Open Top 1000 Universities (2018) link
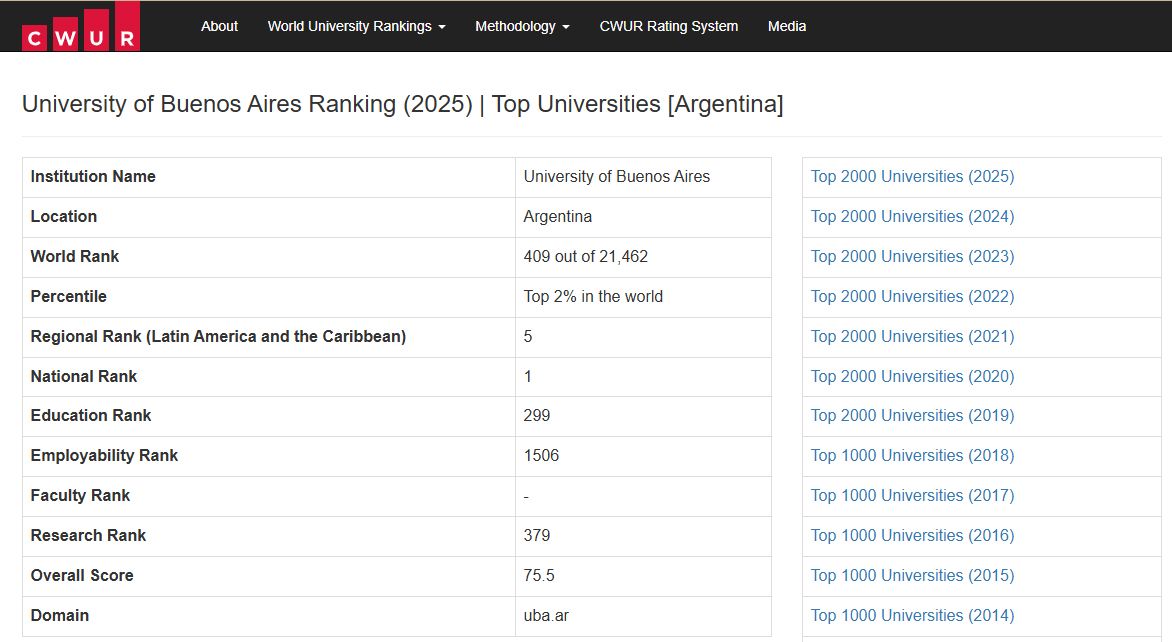Image resolution: width=1172 pixels, height=642 pixels. coord(912,456)
